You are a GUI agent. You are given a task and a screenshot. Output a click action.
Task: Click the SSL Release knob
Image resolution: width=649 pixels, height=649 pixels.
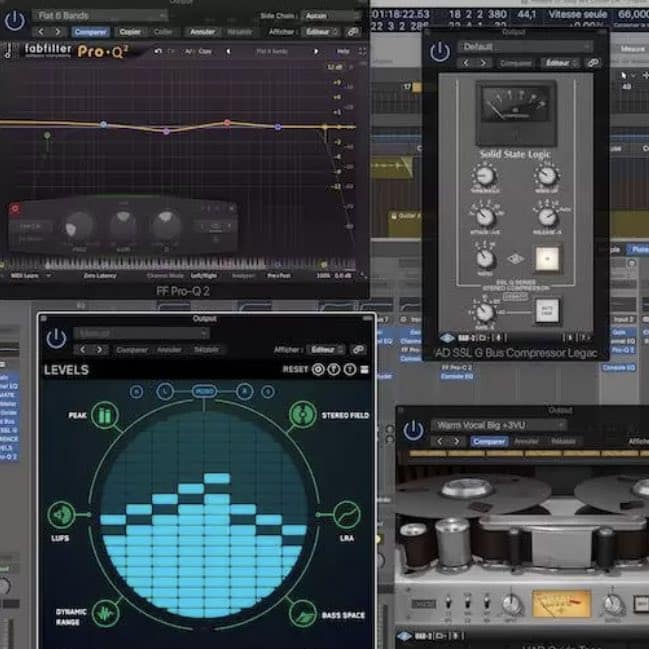[x=547, y=216]
